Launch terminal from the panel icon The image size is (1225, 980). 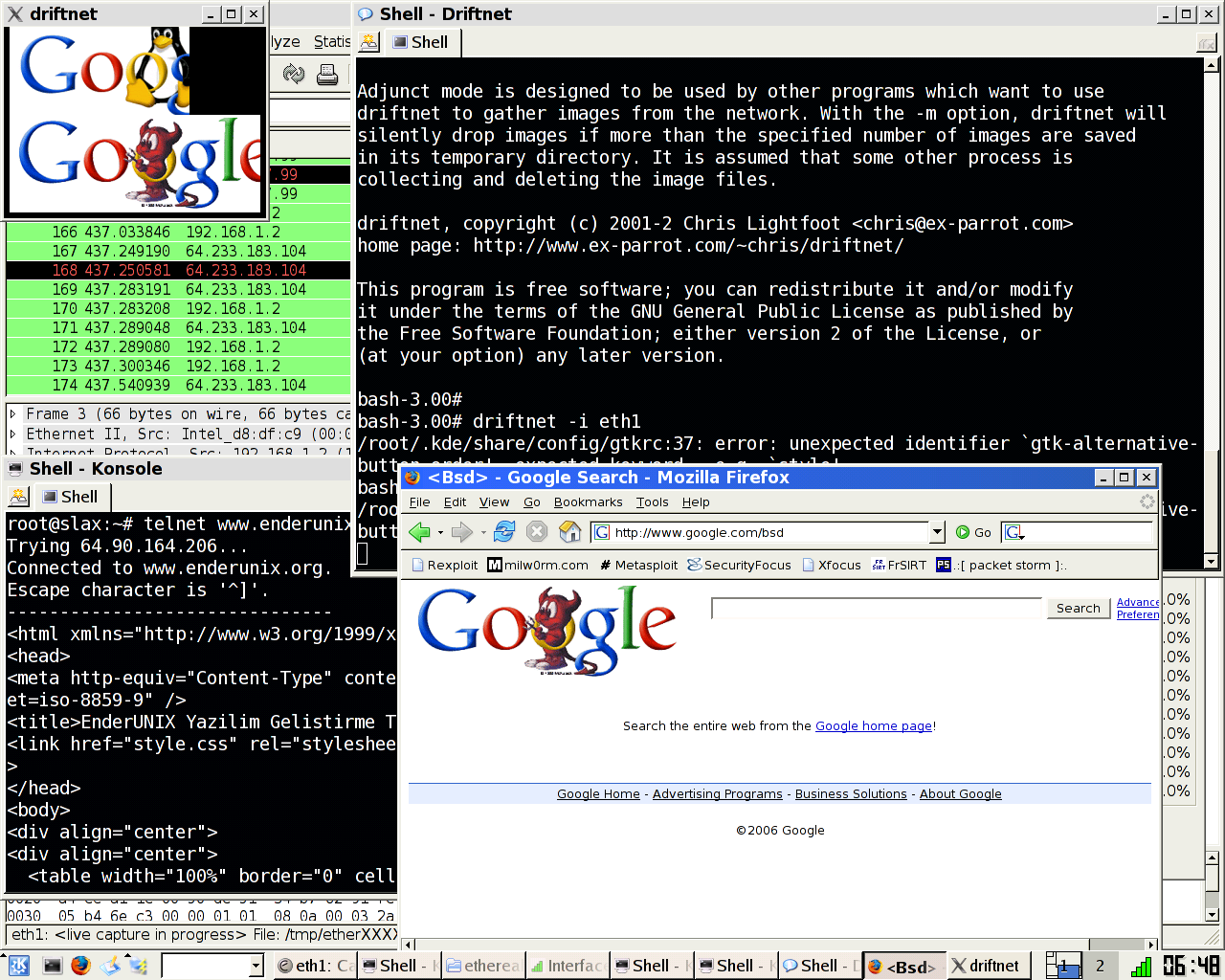[53, 966]
